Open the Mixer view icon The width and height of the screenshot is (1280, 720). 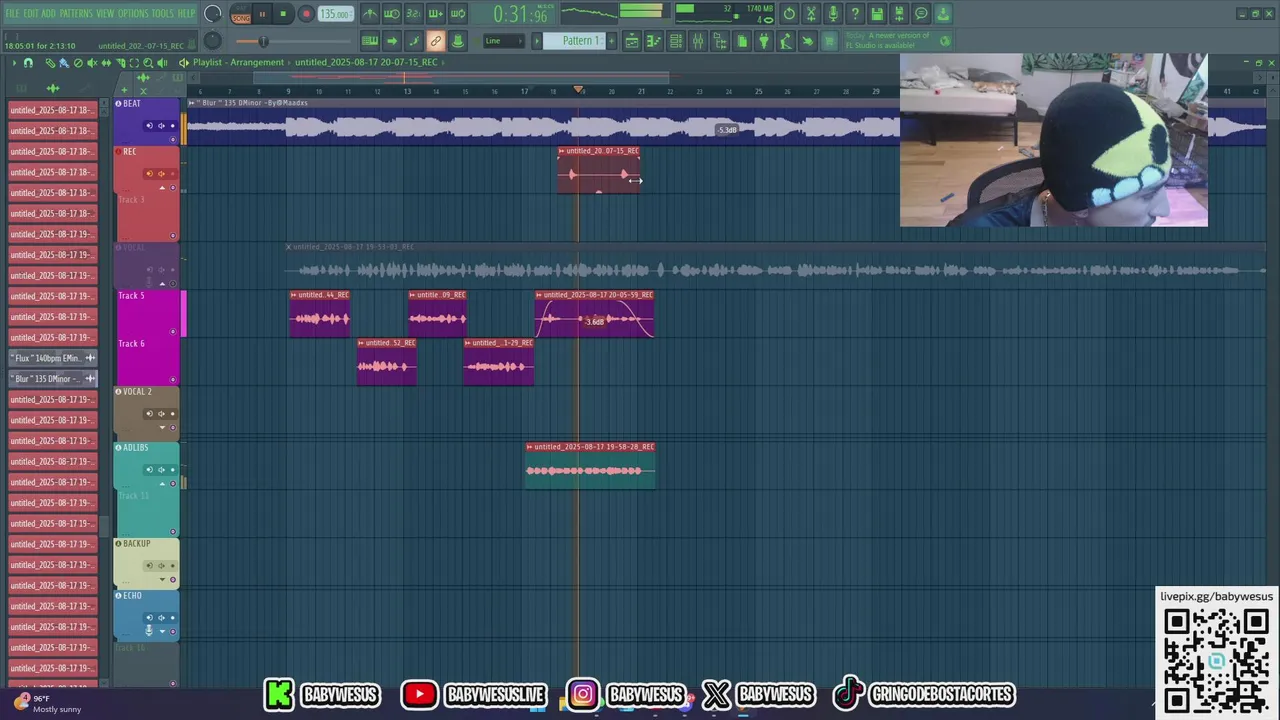coord(698,41)
